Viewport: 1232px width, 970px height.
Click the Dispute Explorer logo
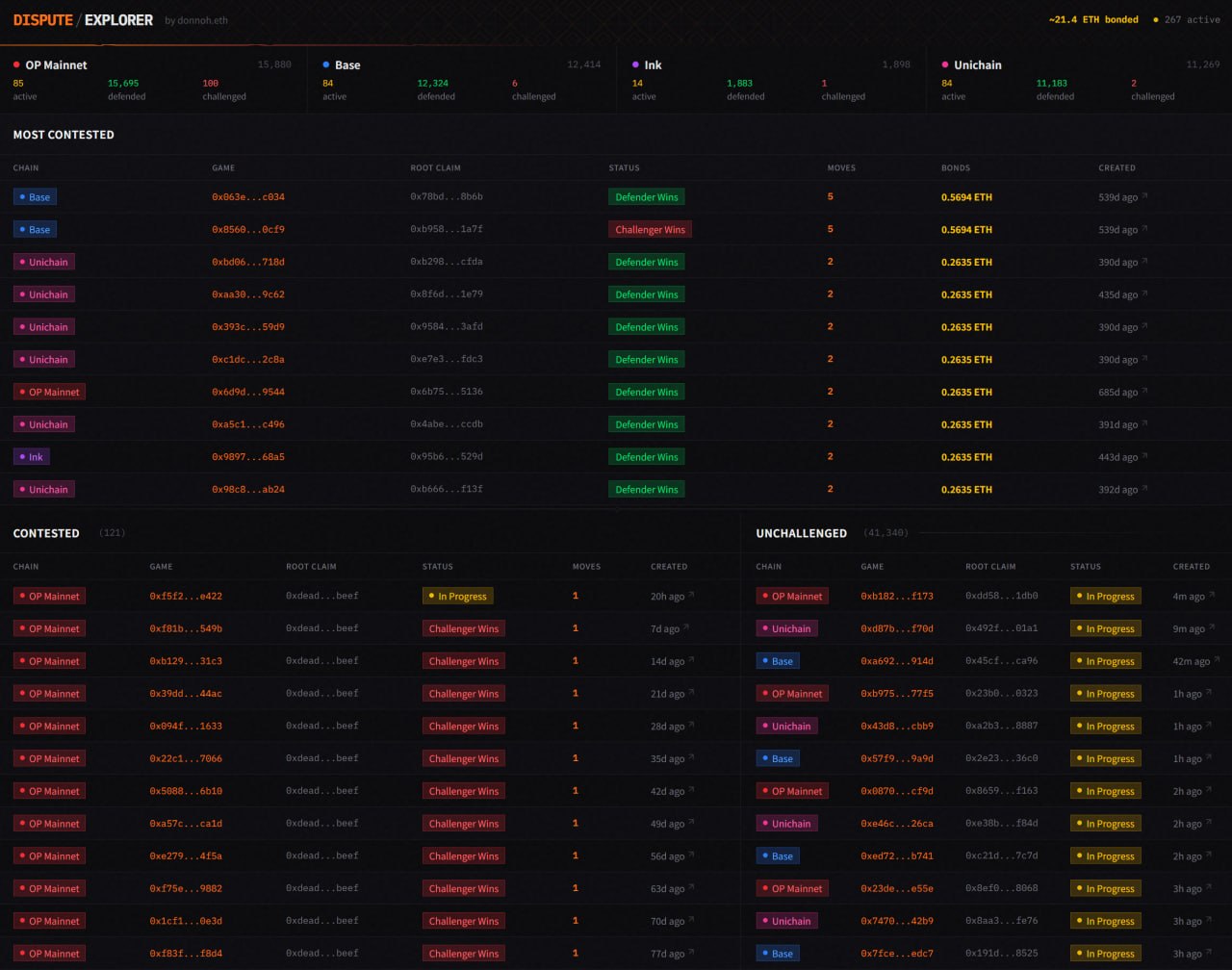click(83, 20)
